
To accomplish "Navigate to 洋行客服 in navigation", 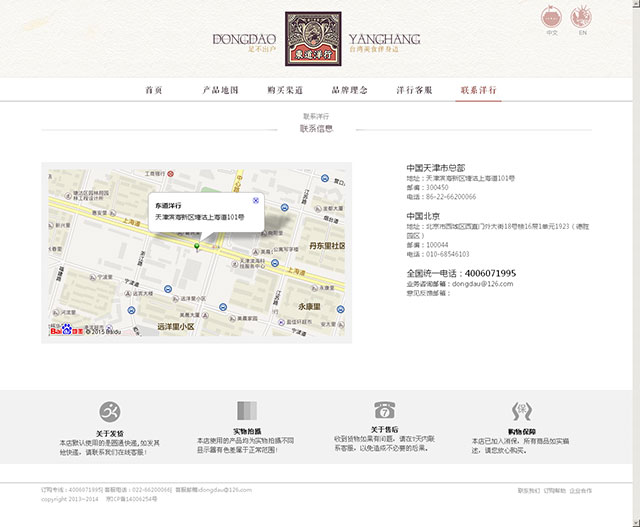I will click(x=414, y=90).
